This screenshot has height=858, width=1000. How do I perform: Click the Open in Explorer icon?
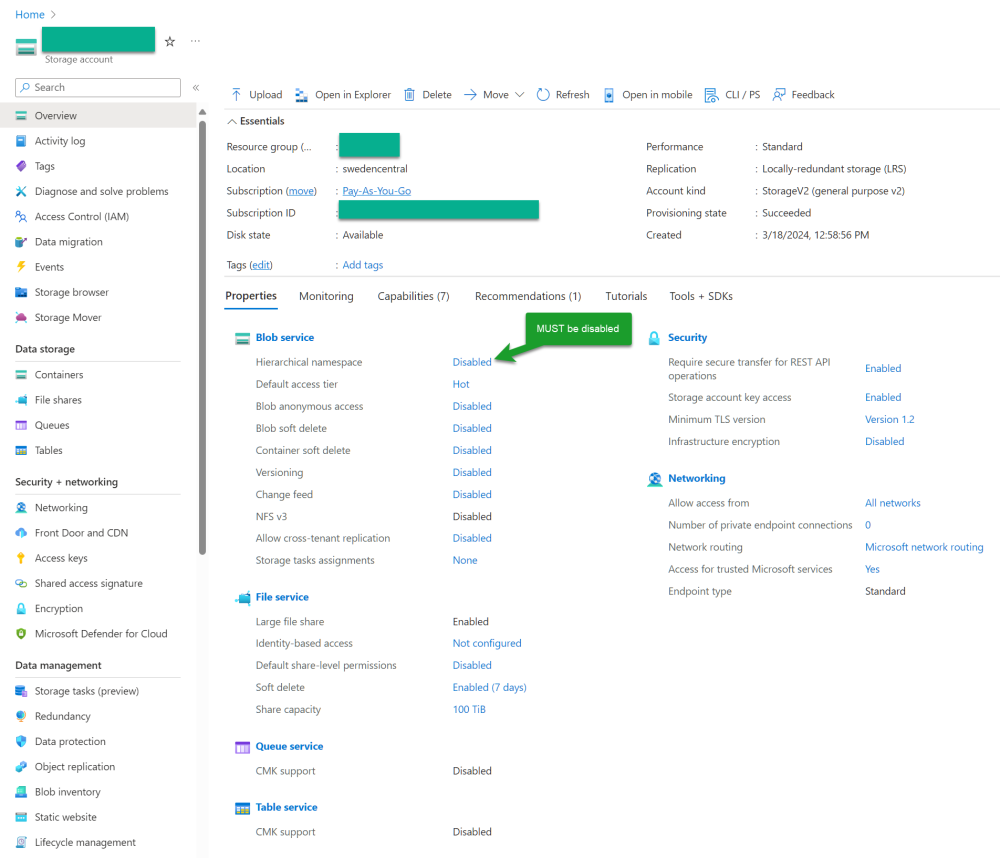[302, 95]
